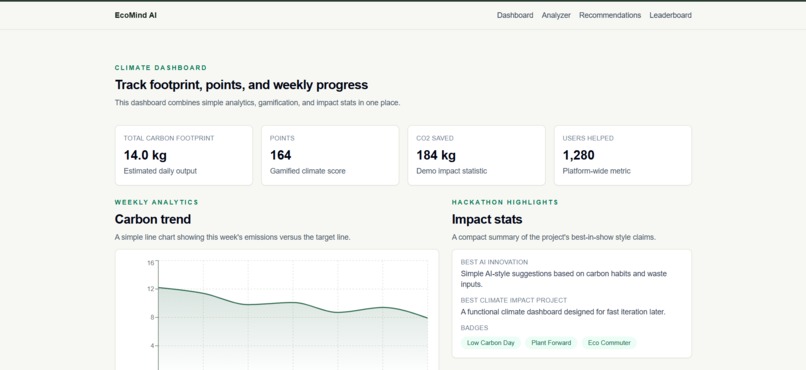Navigate to the Leaderboard page
This screenshot has width=806, height=370.
point(670,15)
